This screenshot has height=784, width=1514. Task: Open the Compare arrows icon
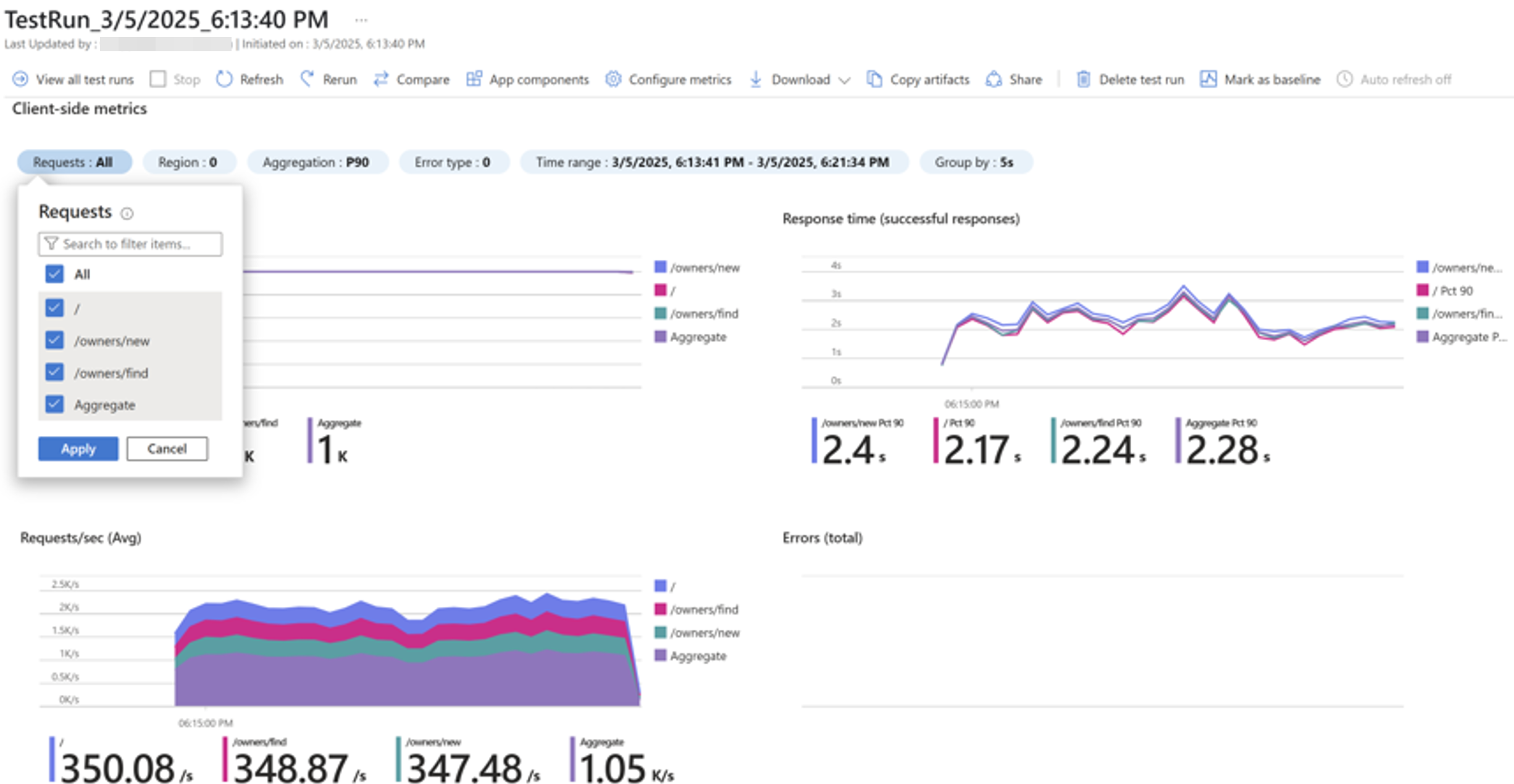(x=381, y=79)
